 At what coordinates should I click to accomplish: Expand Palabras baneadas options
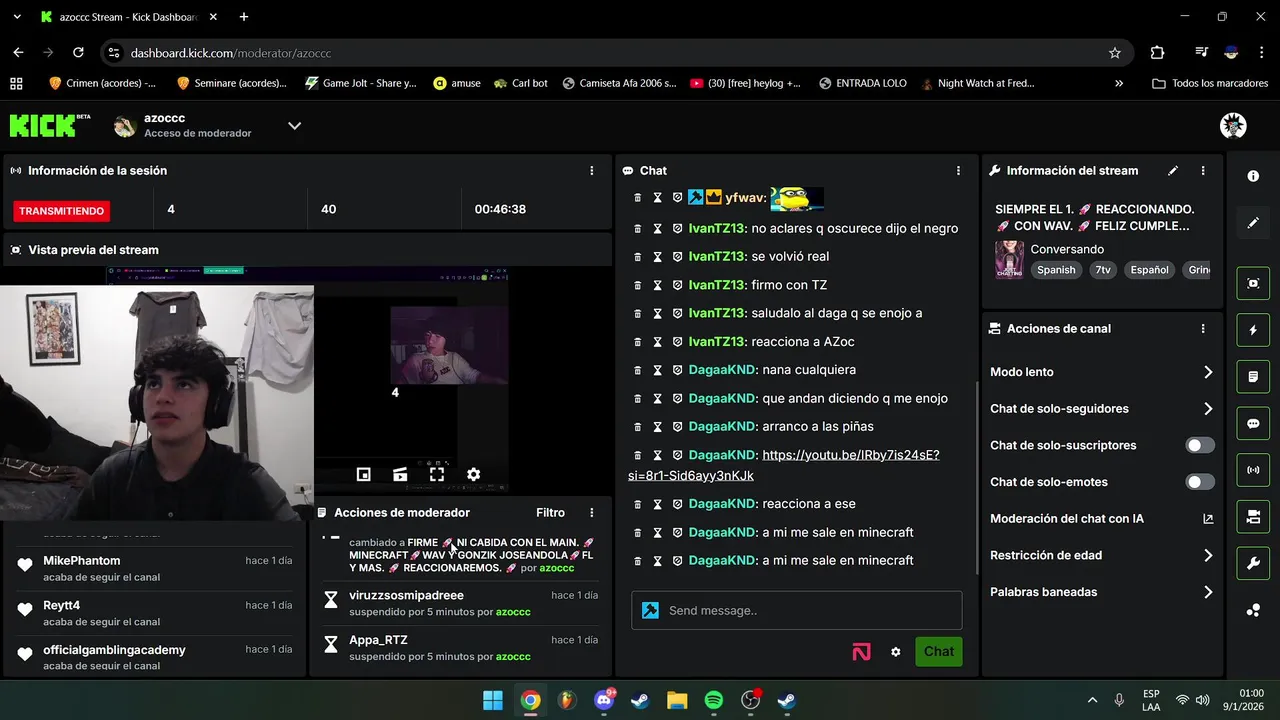click(x=1101, y=592)
